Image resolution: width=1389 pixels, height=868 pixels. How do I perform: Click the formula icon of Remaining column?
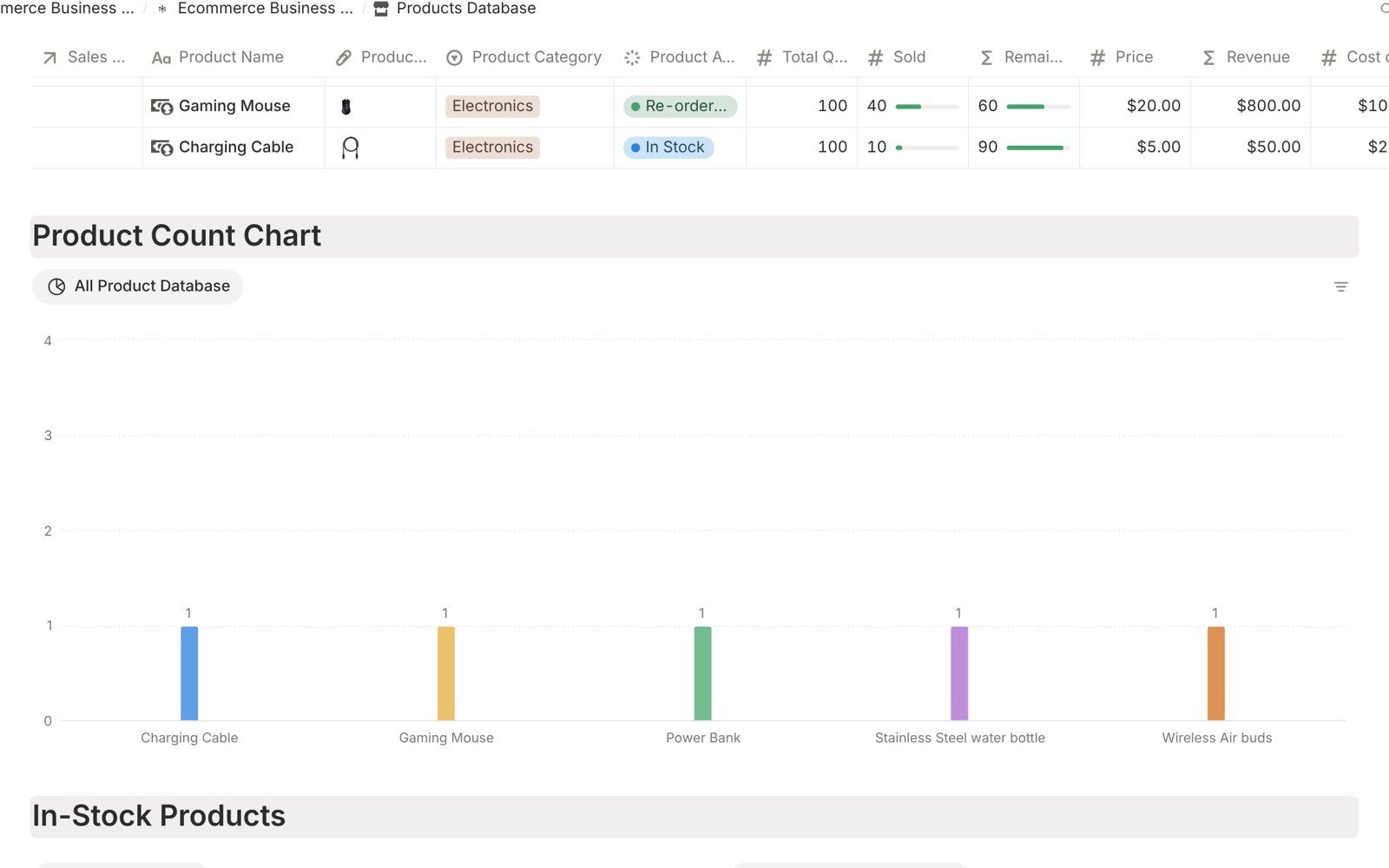click(x=986, y=58)
